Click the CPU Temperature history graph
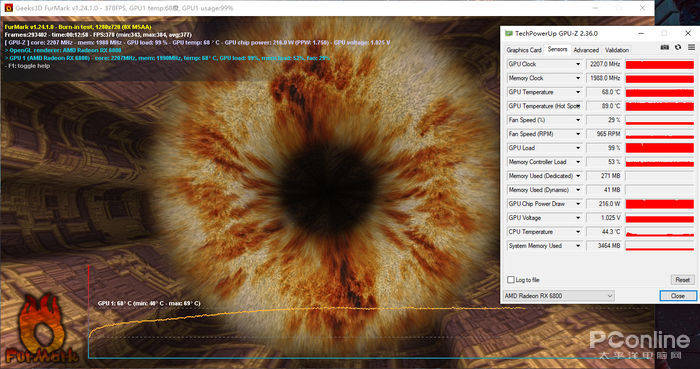 click(x=660, y=232)
